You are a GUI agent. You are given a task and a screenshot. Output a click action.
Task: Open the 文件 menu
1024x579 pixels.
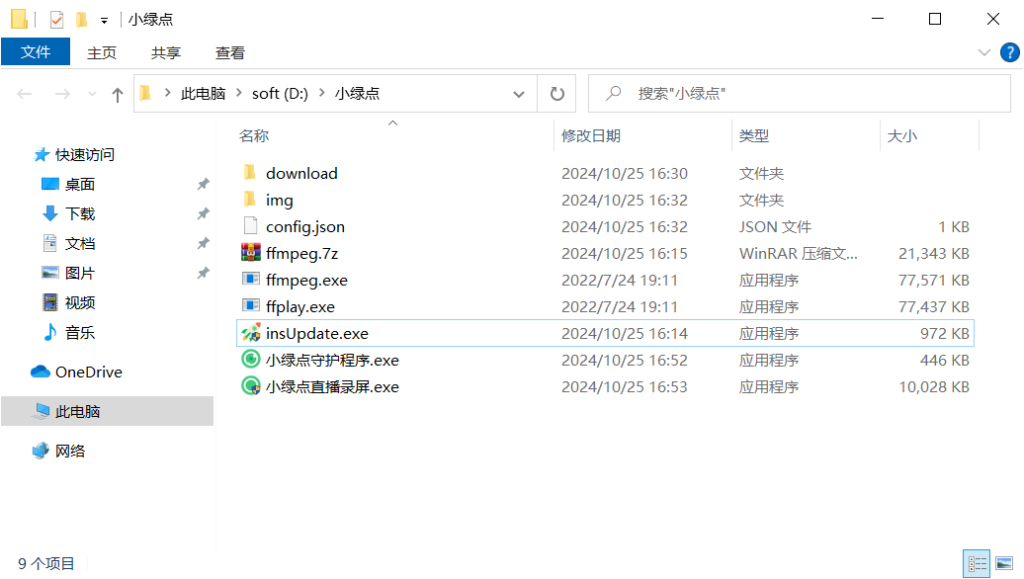(x=36, y=52)
